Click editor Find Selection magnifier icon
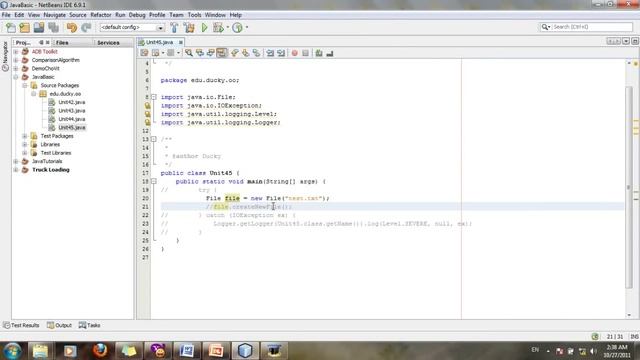 pyautogui.click(x=189, y=53)
